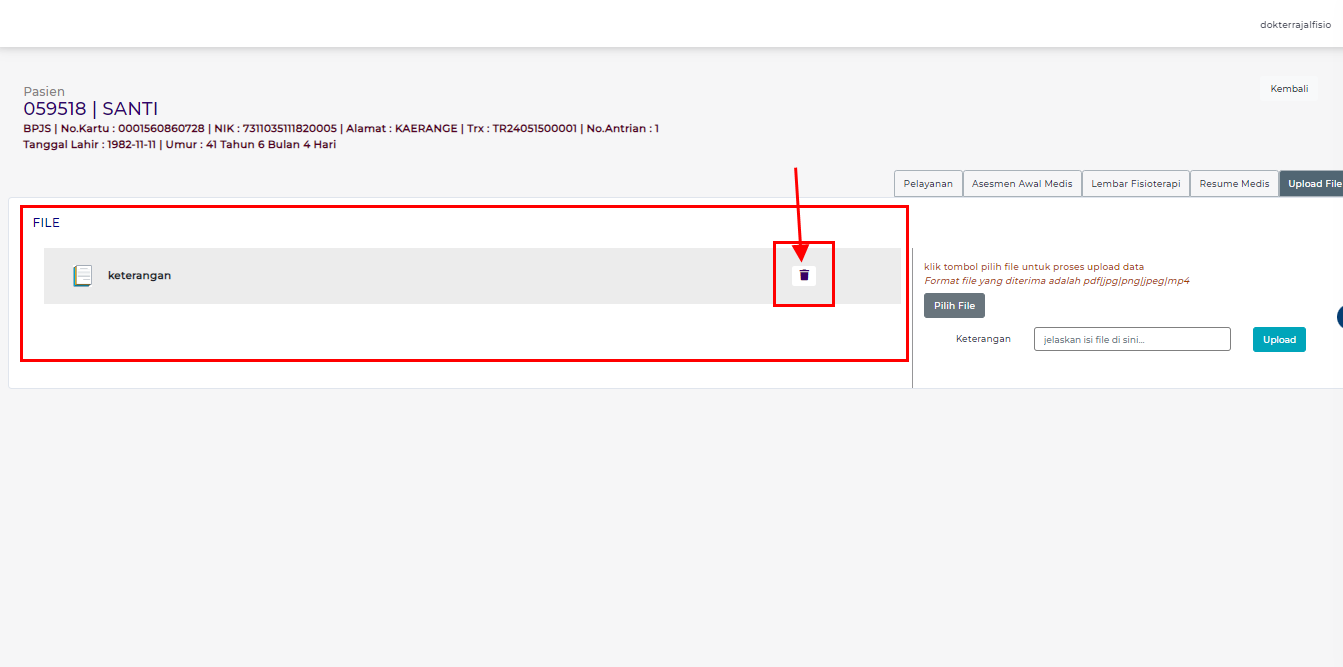Viewport: 1343px width, 667px height.
Task: Click the Keterangan label next to input
Action: pyautogui.click(x=982, y=339)
